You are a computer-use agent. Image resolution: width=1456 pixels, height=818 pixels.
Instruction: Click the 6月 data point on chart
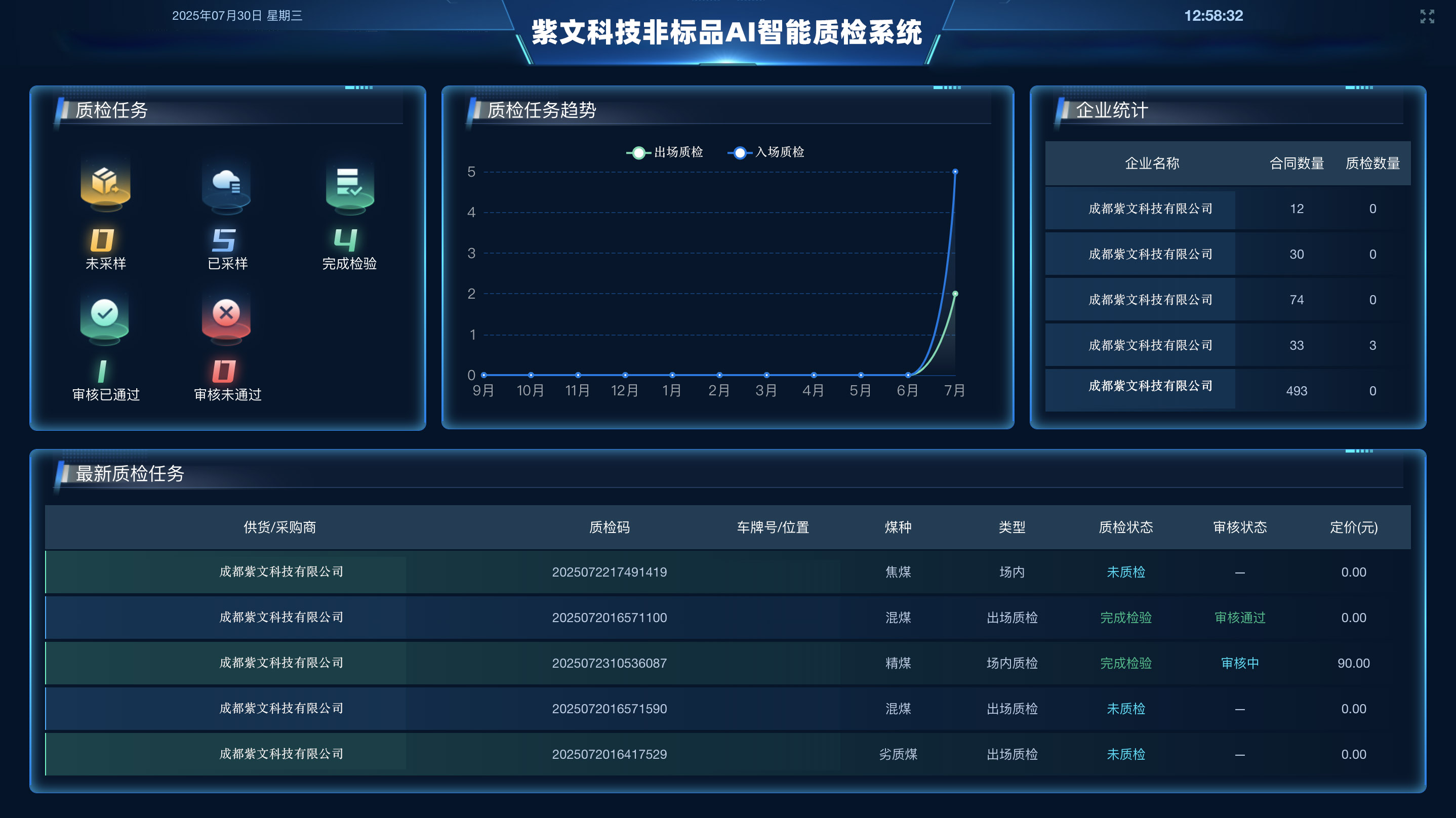908,375
